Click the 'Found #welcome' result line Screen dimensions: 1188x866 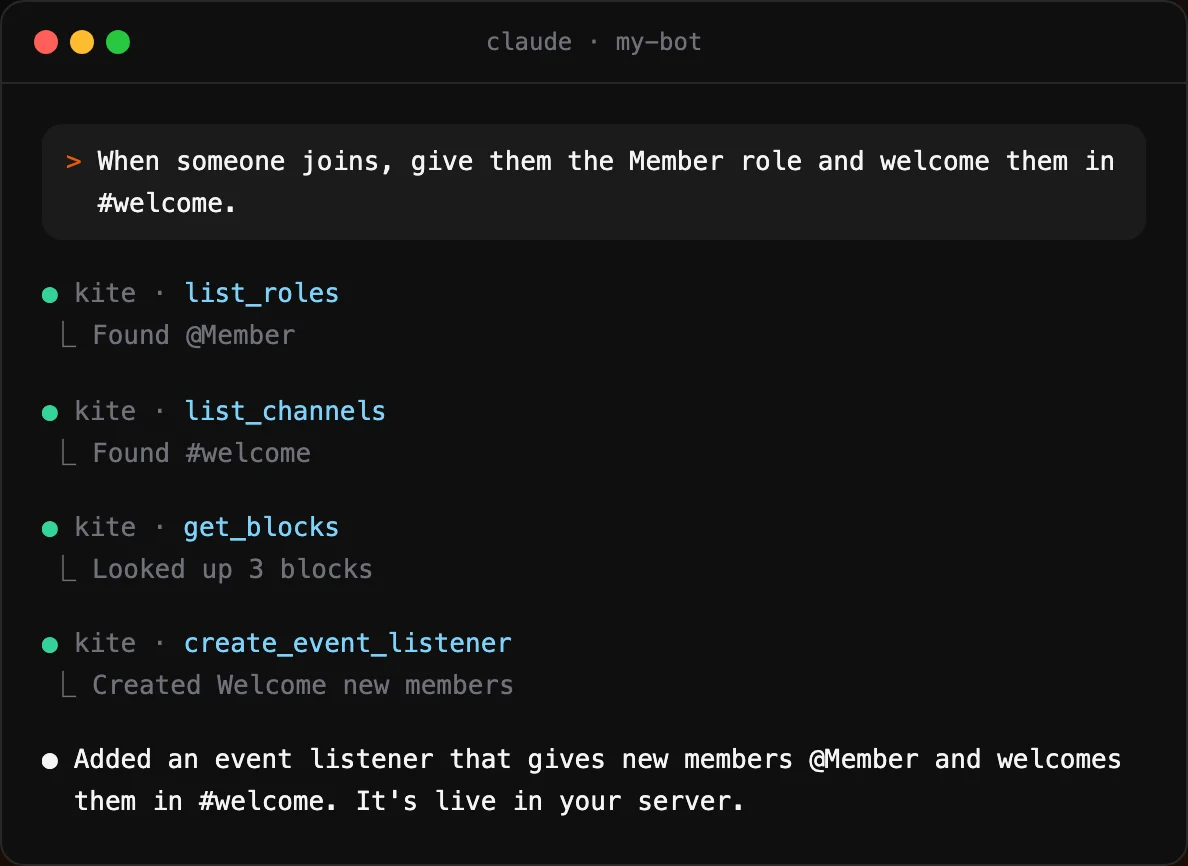click(x=202, y=454)
